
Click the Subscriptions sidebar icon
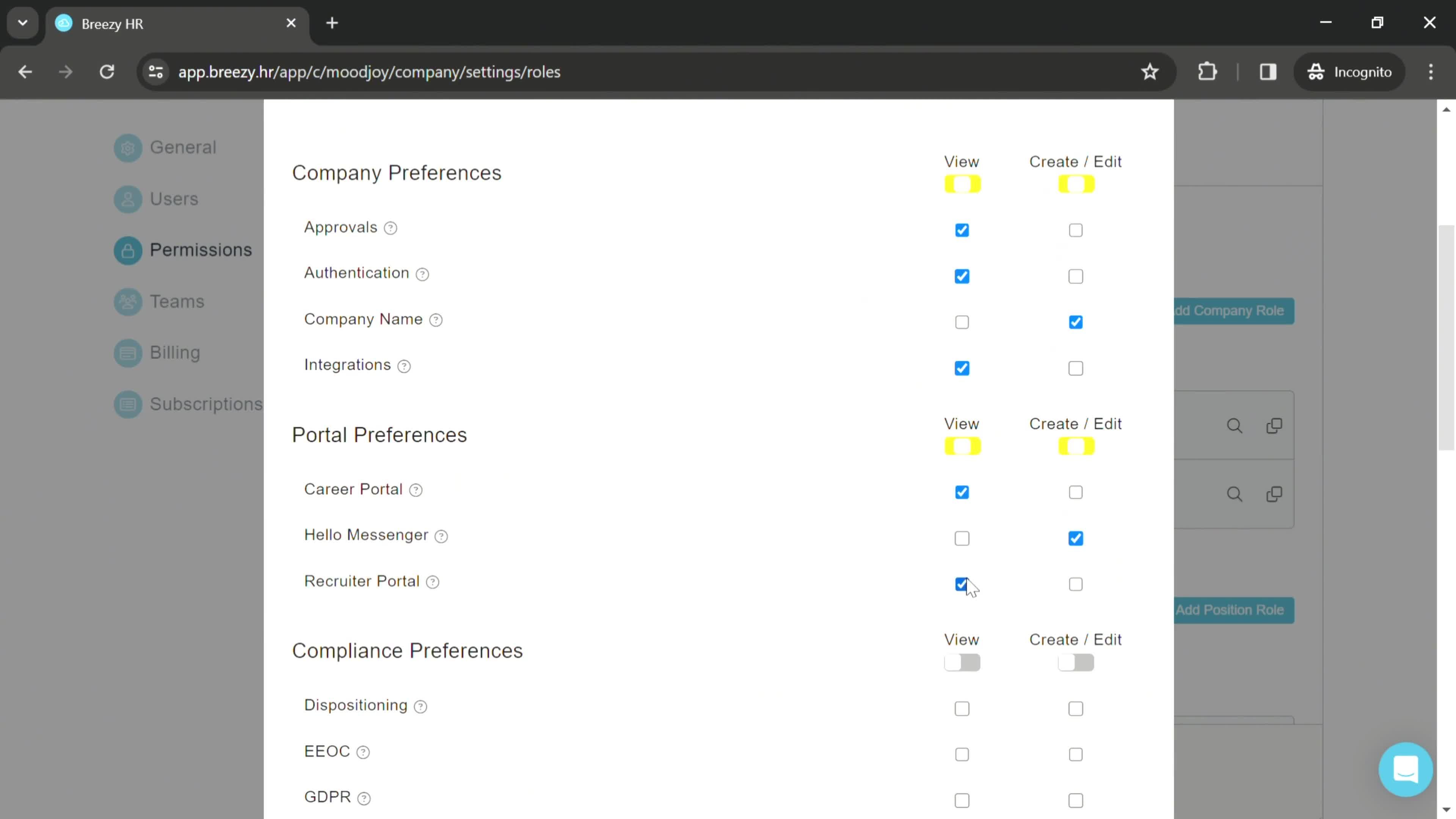(x=128, y=404)
